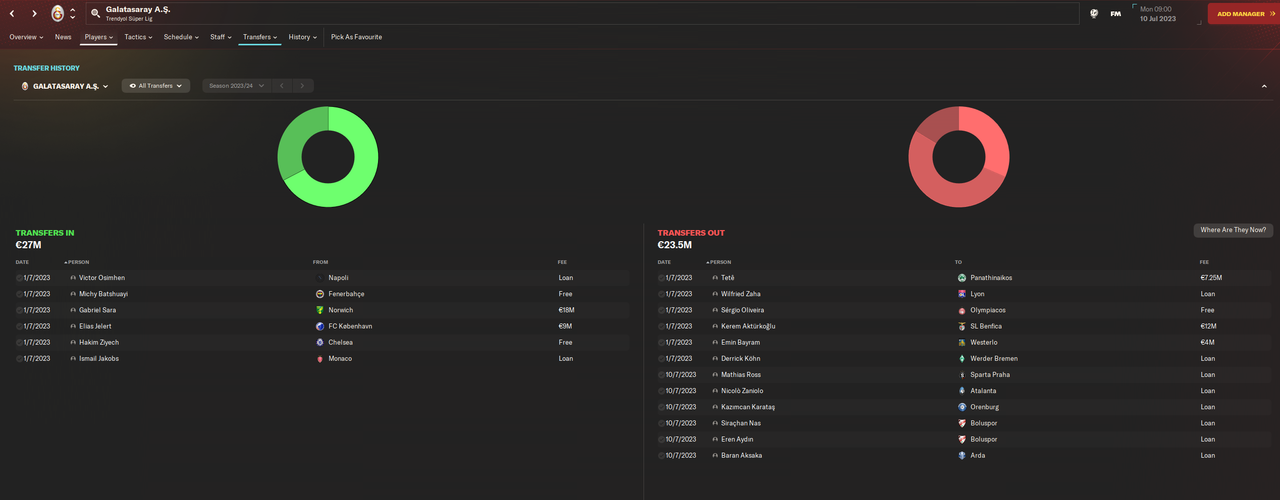Open the News tab
Image resolution: width=1280 pixels, height=500 pixels.
pyautogui.click(x=63, y=37)
